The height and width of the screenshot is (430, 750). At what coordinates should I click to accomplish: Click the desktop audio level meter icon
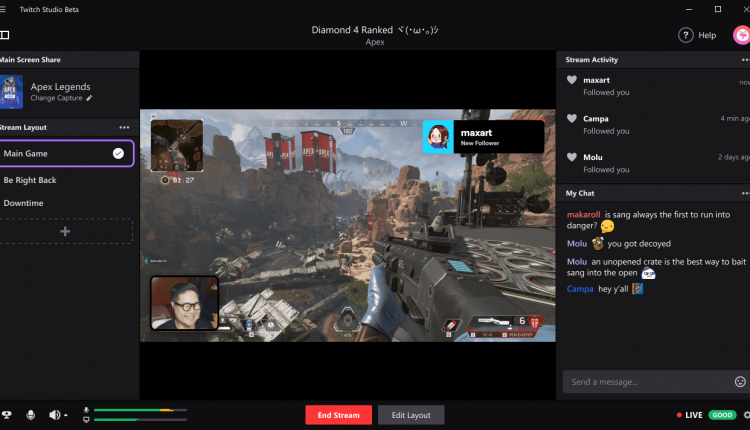[x=86, y=419]
